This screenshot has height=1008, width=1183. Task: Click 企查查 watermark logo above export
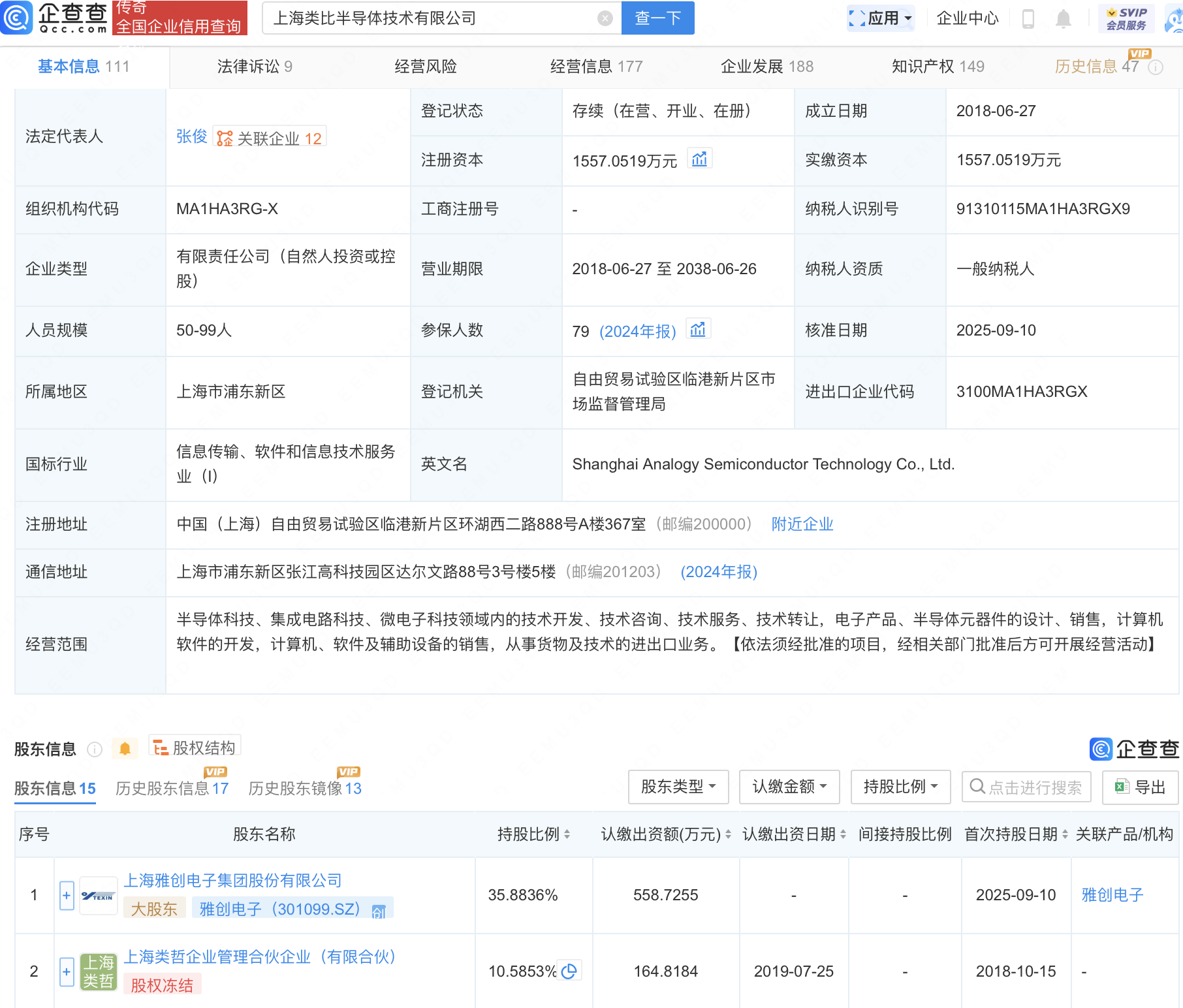1134,749
